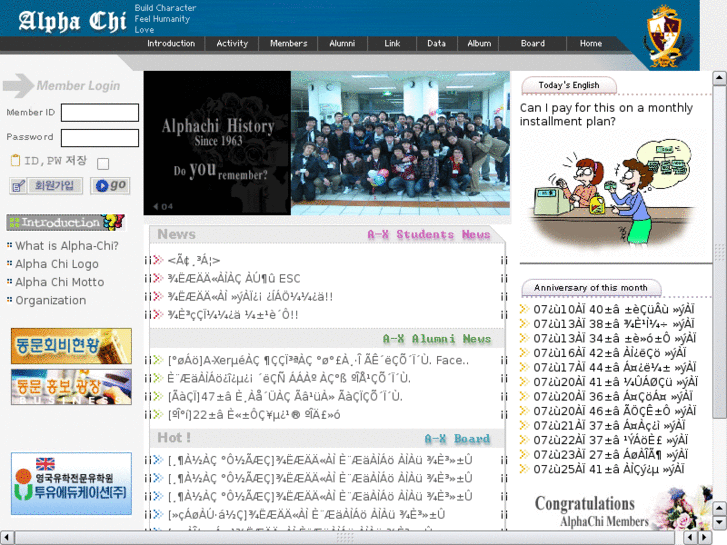The width and height of the screenshot is (727, 545).
Task: Open the Board menu item
Action: click(532, 44)
